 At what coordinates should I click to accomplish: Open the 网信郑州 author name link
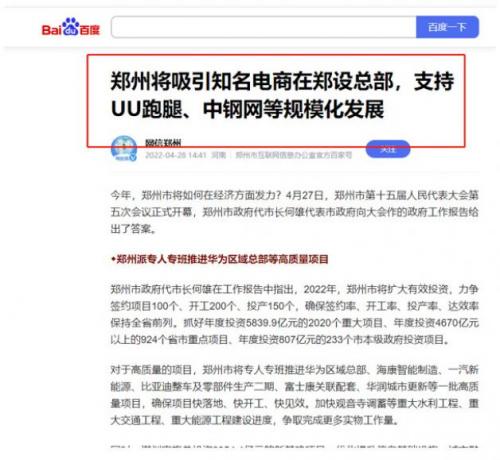163,143
